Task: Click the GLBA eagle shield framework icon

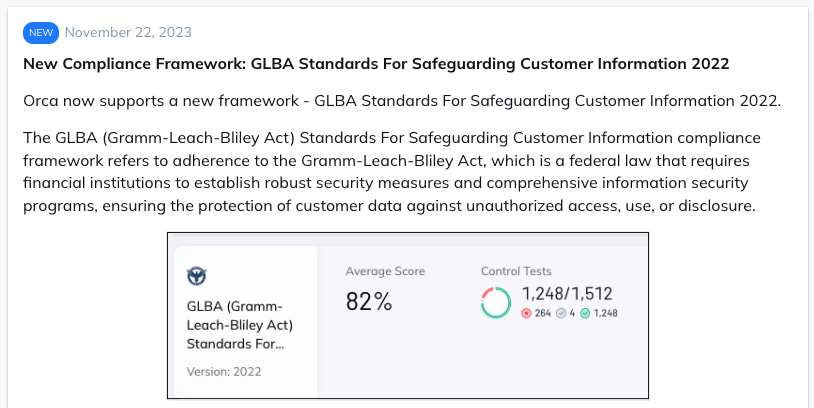Action: point(197,275)
